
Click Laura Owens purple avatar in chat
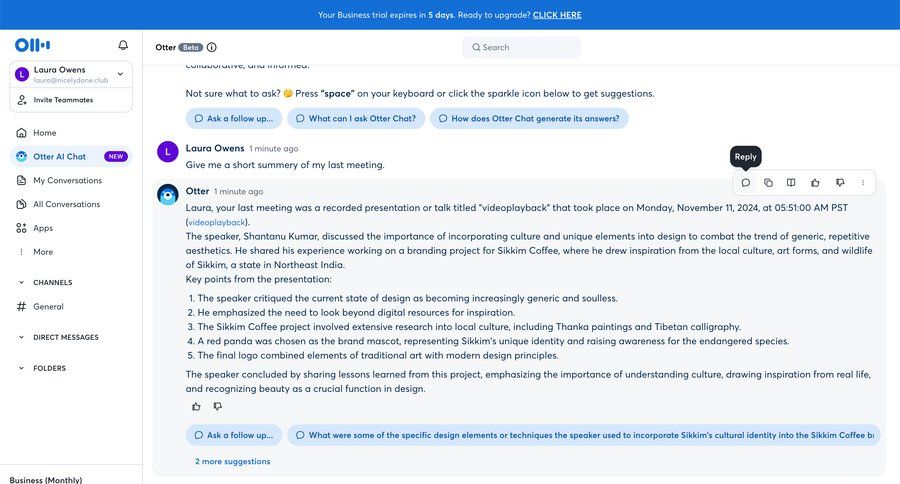pyautogui.click(x=168, y=152)
